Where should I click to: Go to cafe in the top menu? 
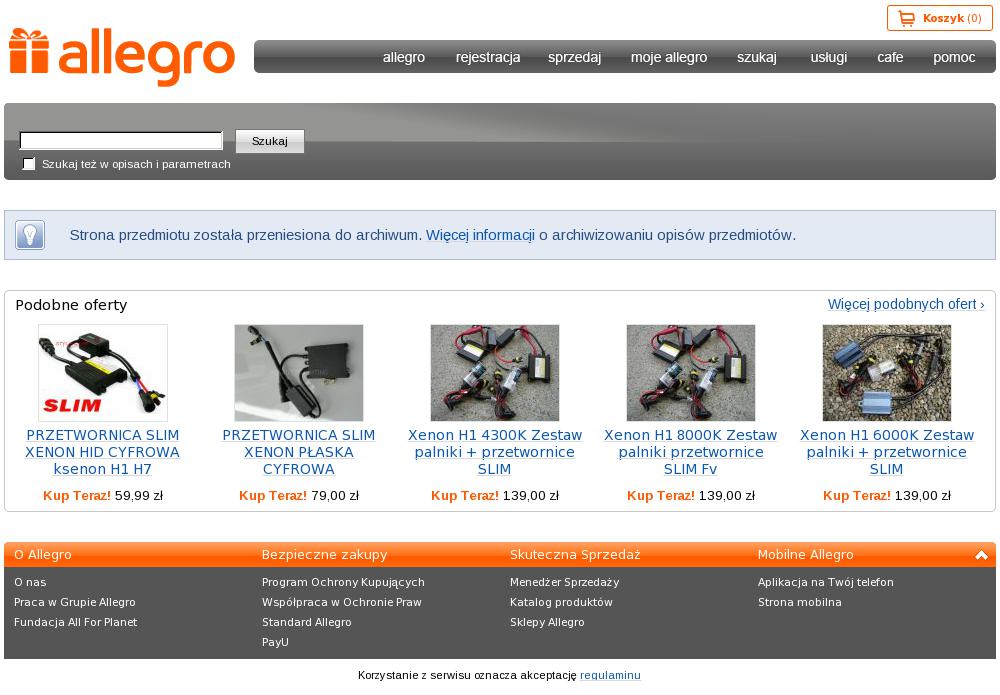[890, 57]
